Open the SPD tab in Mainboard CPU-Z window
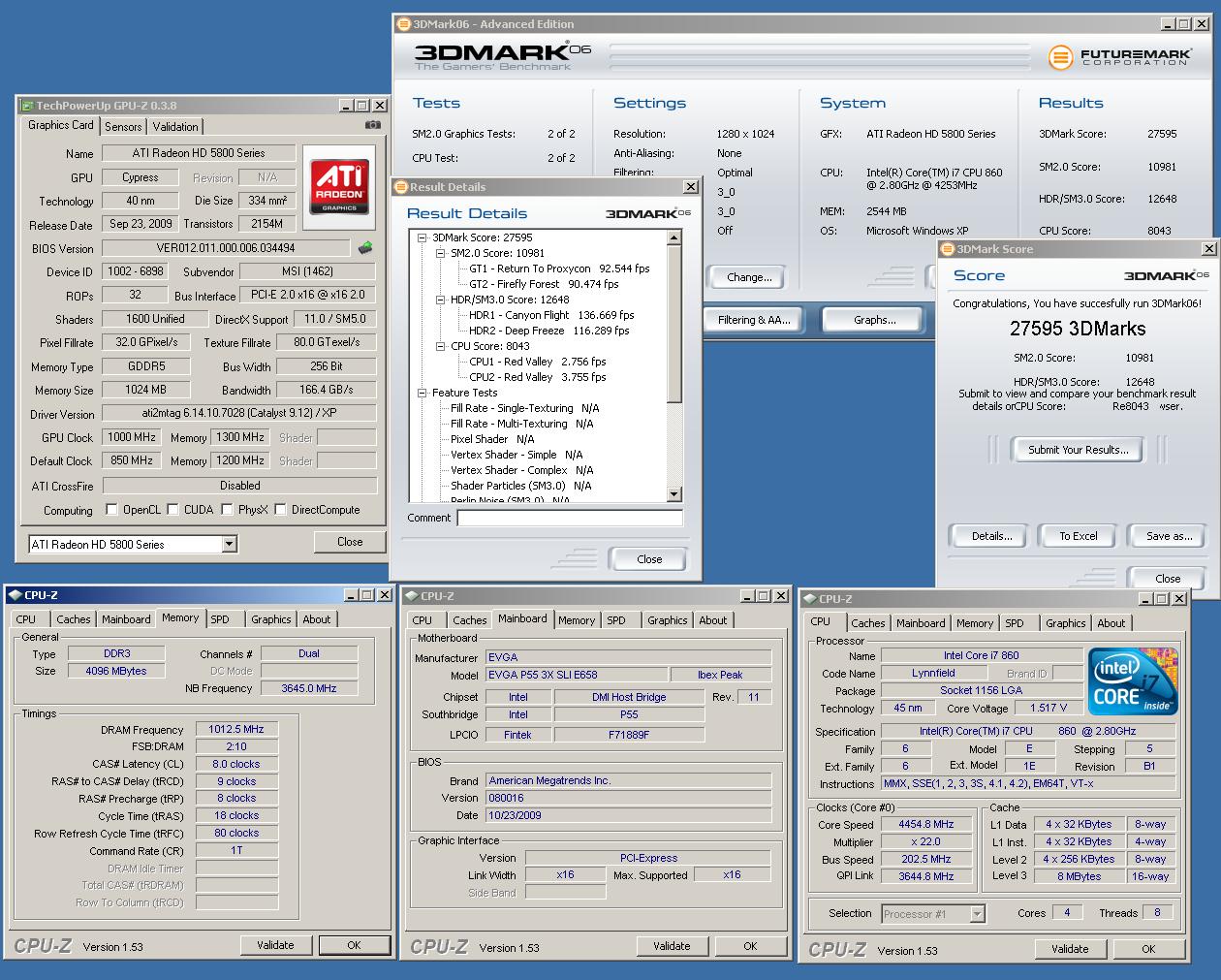Image resolution: width=1221 pixels, height=980 pixels. click(616, 620)
